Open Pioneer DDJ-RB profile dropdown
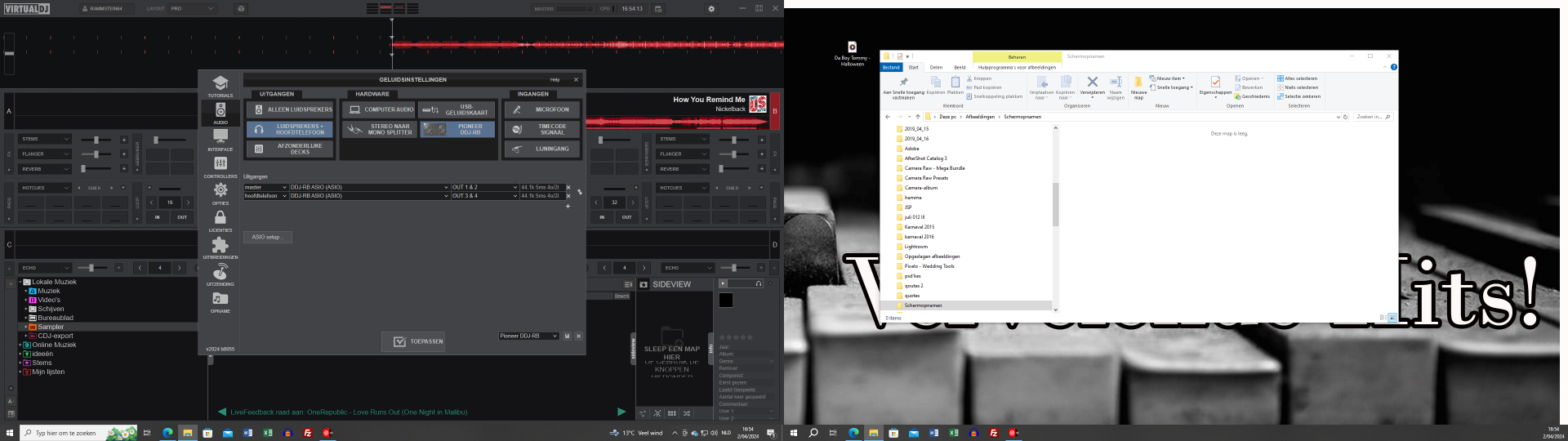The height and width of the screenshot is (441, 1568). (x=528, y=336)
